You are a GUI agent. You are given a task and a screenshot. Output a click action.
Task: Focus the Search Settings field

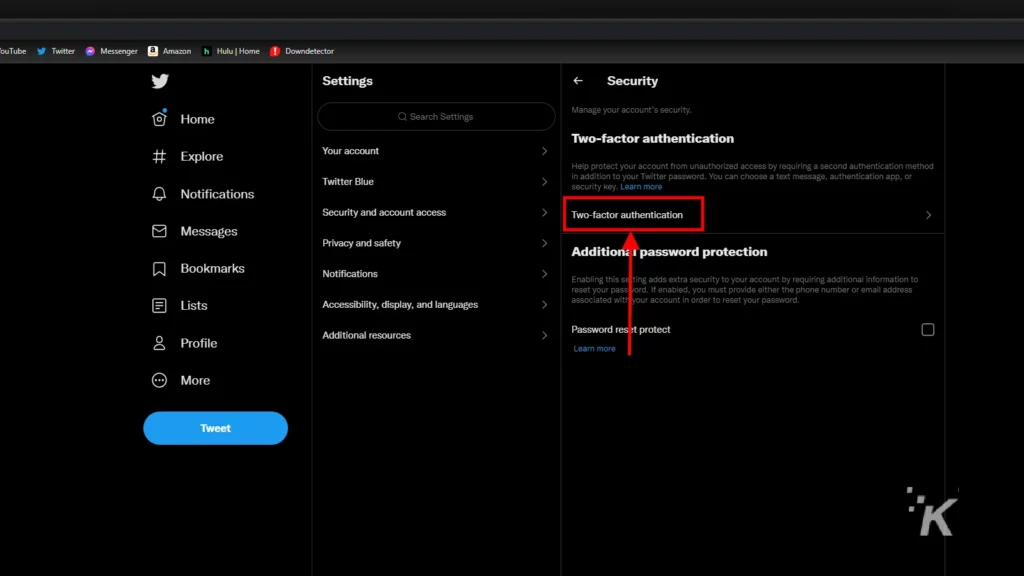436,117
